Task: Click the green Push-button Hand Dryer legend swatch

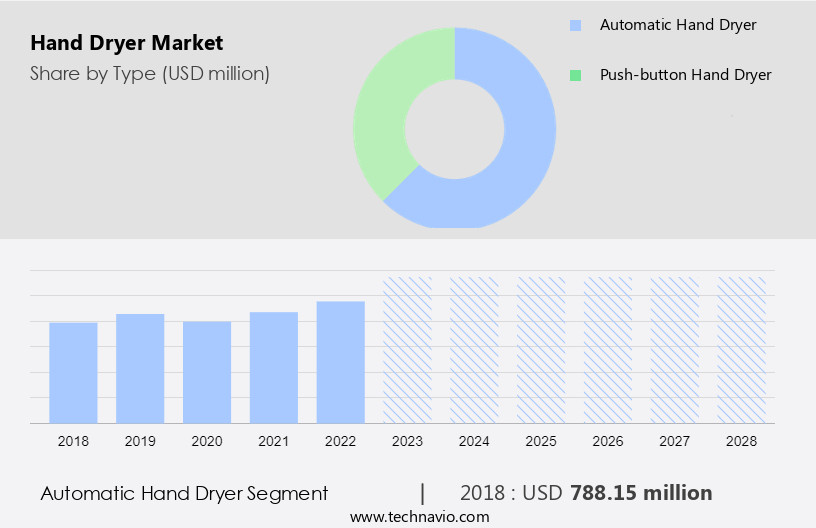Action: 575,75
